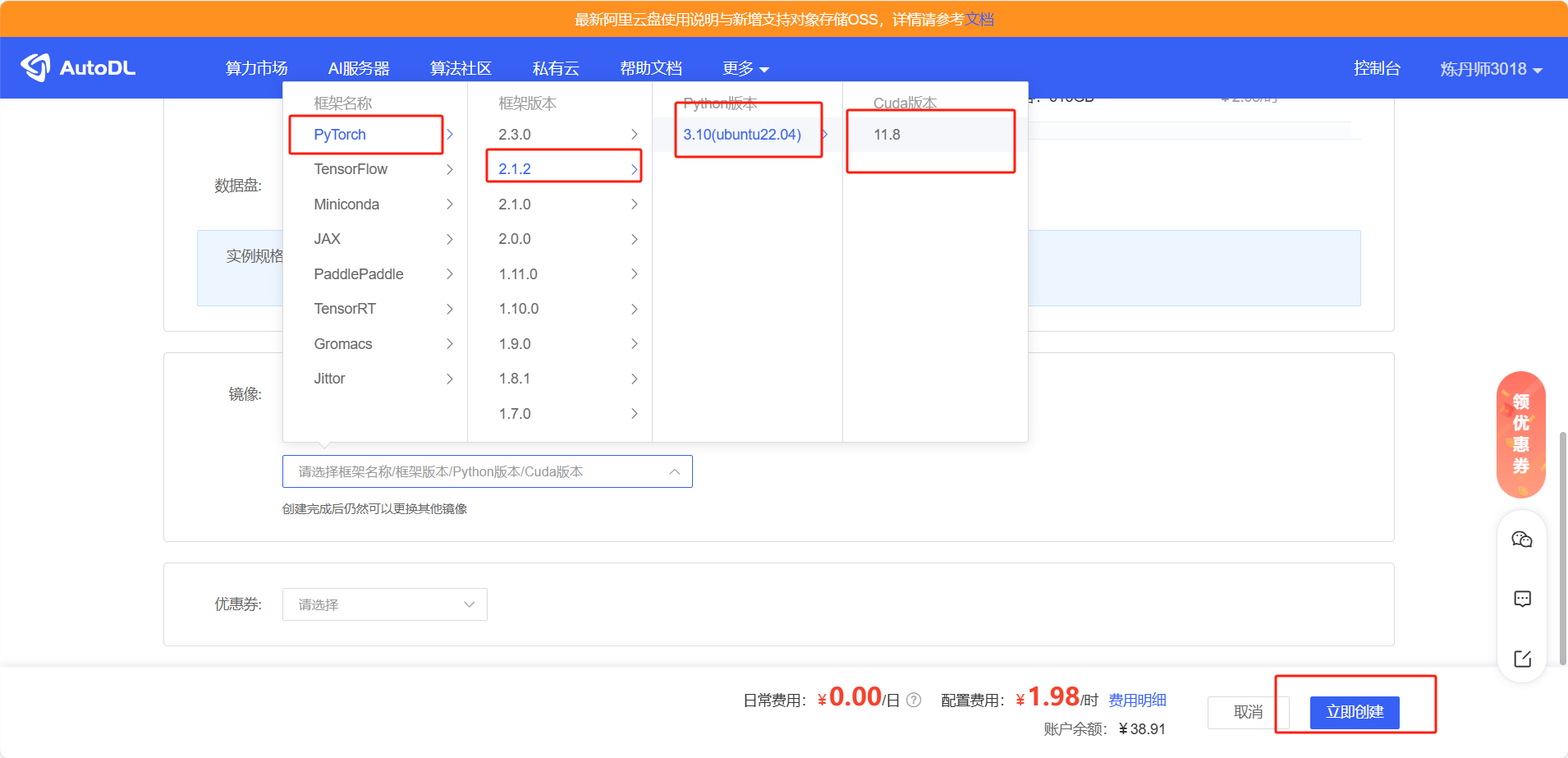Screen dimensions: 1568x758
Task: Open 帮助文档 in navbar
Action: [651, 68]
